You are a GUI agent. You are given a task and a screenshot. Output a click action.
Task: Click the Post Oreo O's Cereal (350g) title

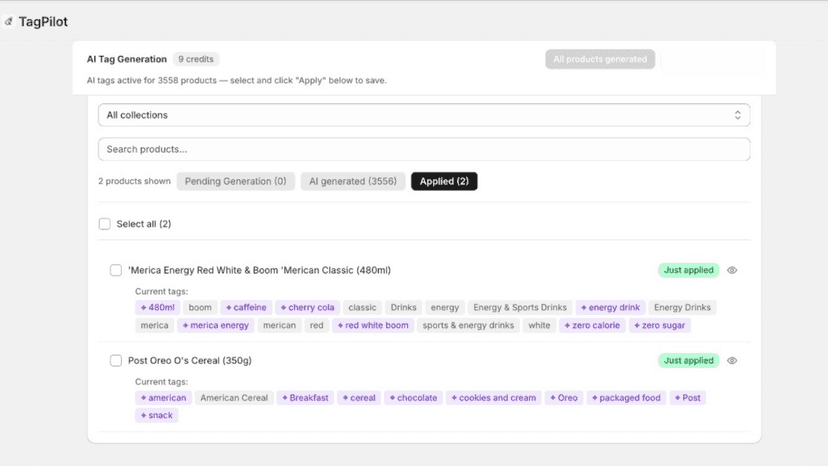[190, 361]
